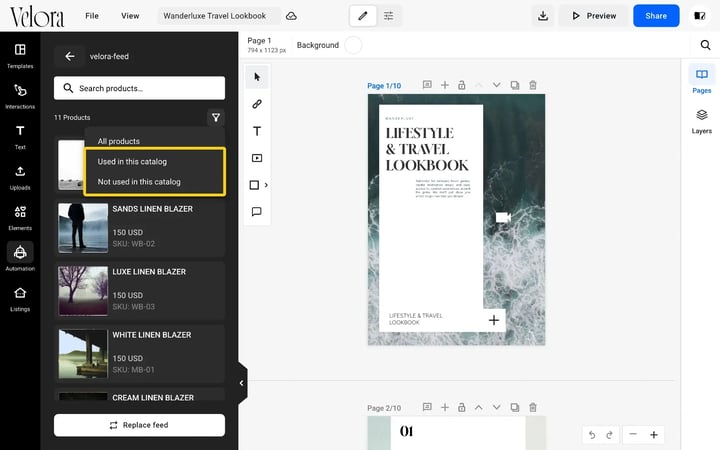Collapse the left side panel

point(242,383)
